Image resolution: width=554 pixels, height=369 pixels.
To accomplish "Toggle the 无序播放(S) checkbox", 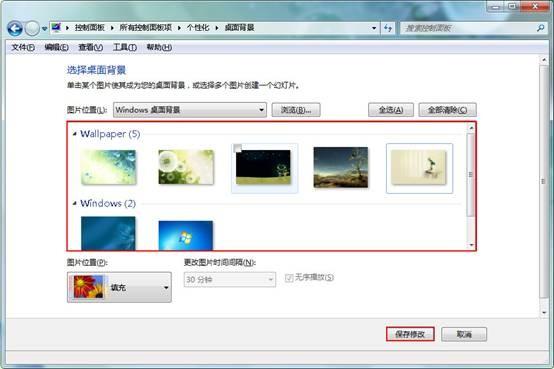I will (x=289, y=278).
